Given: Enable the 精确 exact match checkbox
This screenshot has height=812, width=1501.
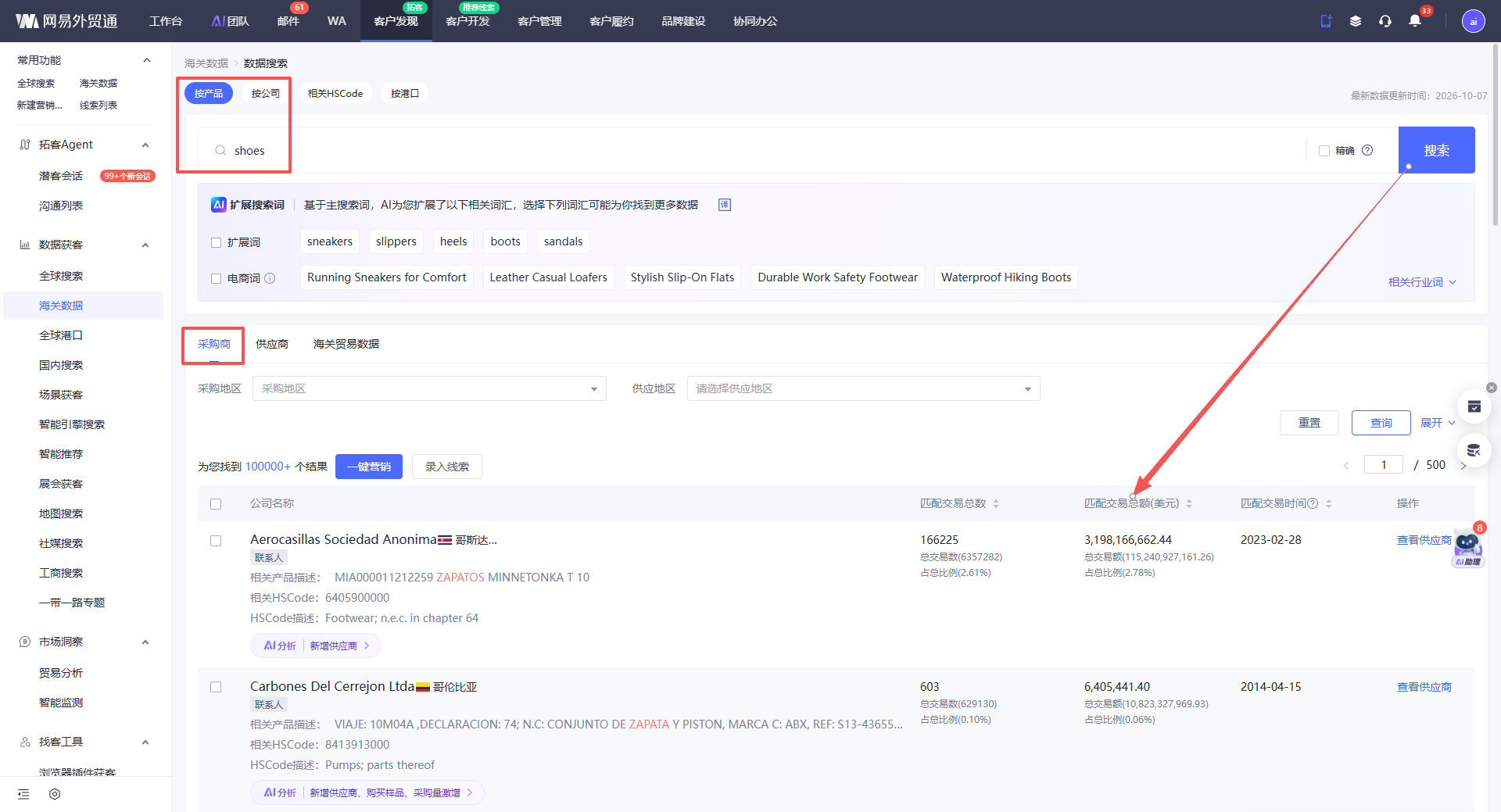Looking at the screenshot, I should pyautogui.click(x=1324, y=151).
